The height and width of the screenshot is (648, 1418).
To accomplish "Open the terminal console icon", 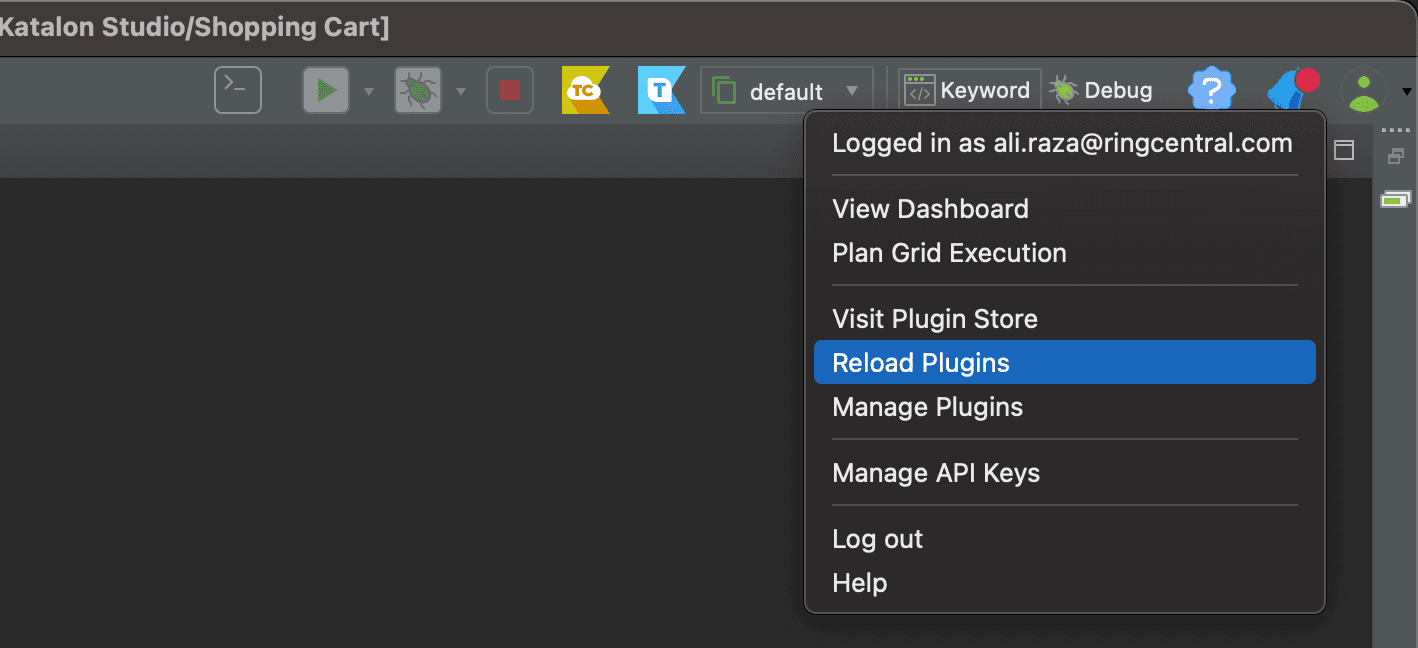I will tap(238, 90).
